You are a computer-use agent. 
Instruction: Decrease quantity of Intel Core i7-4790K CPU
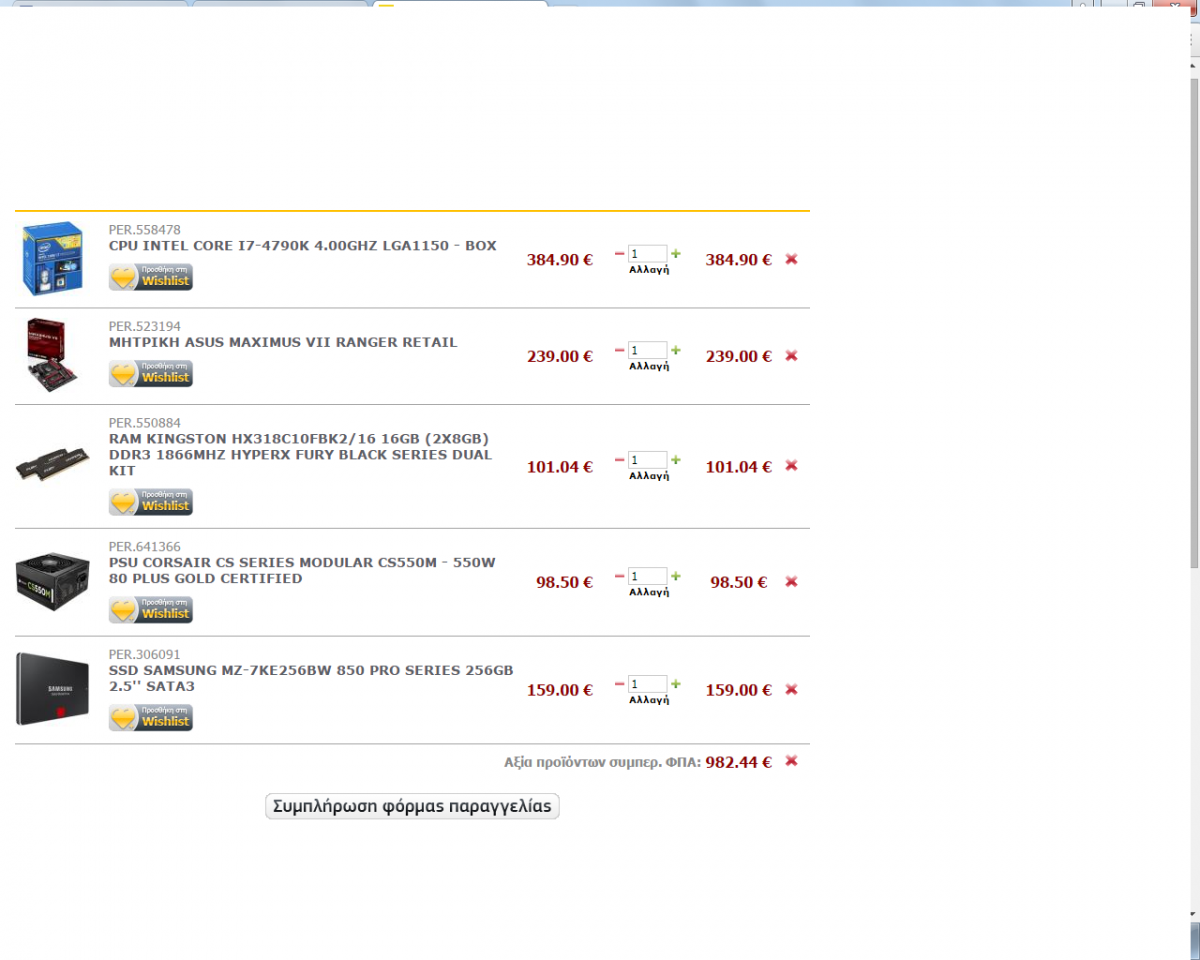click(x=619, y=253)
